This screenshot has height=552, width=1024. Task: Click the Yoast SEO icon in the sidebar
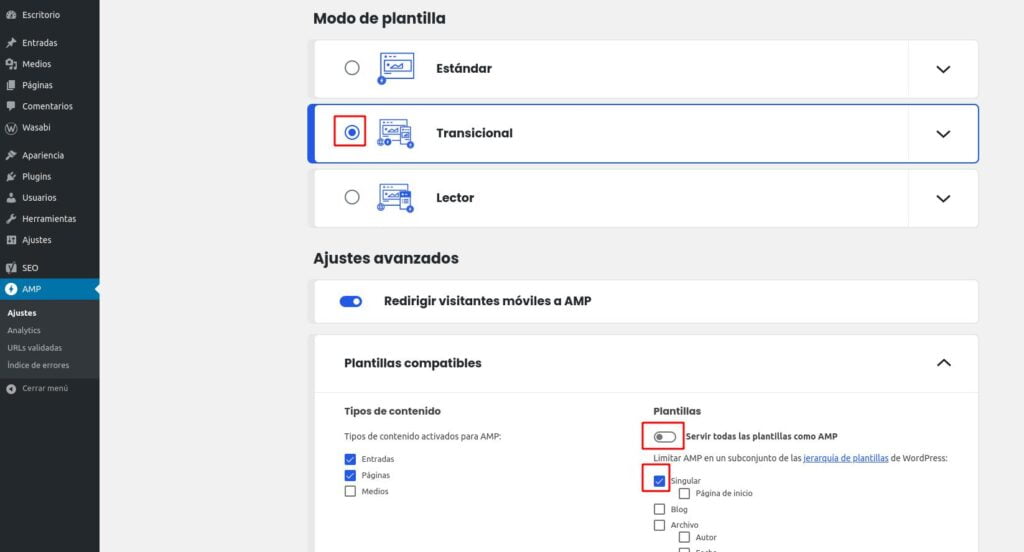point(11,268)
